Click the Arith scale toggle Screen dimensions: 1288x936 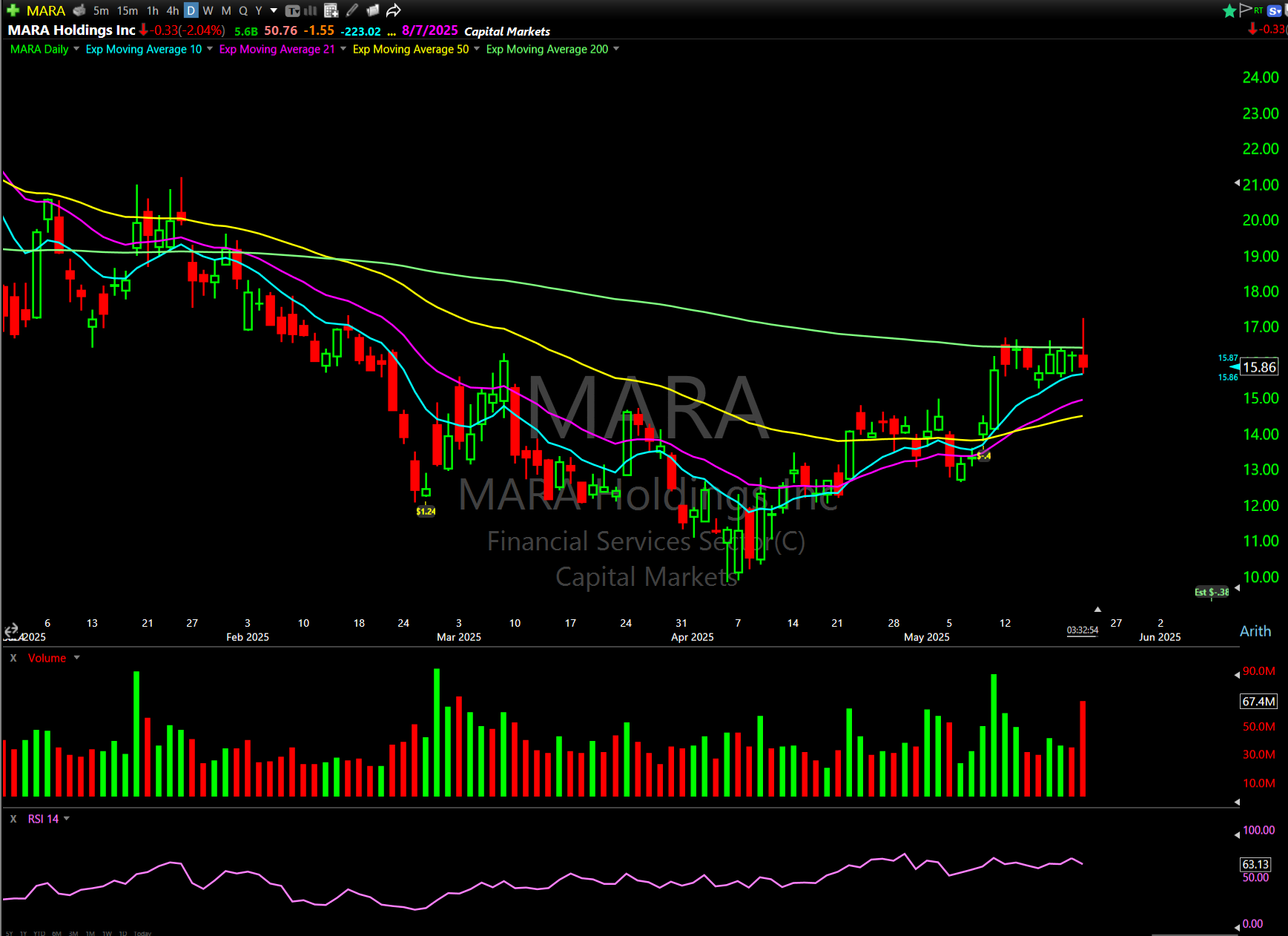(1255, 631)
